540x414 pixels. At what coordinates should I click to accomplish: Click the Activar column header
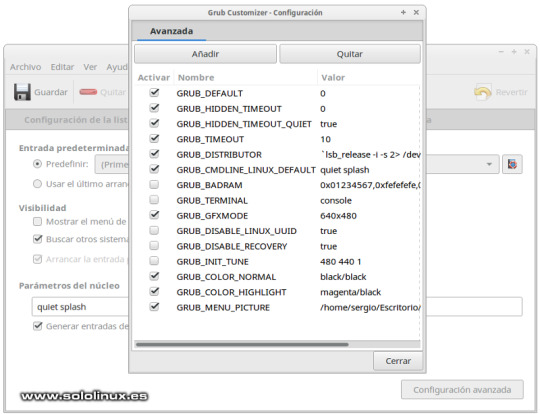[x=154, y=77]
